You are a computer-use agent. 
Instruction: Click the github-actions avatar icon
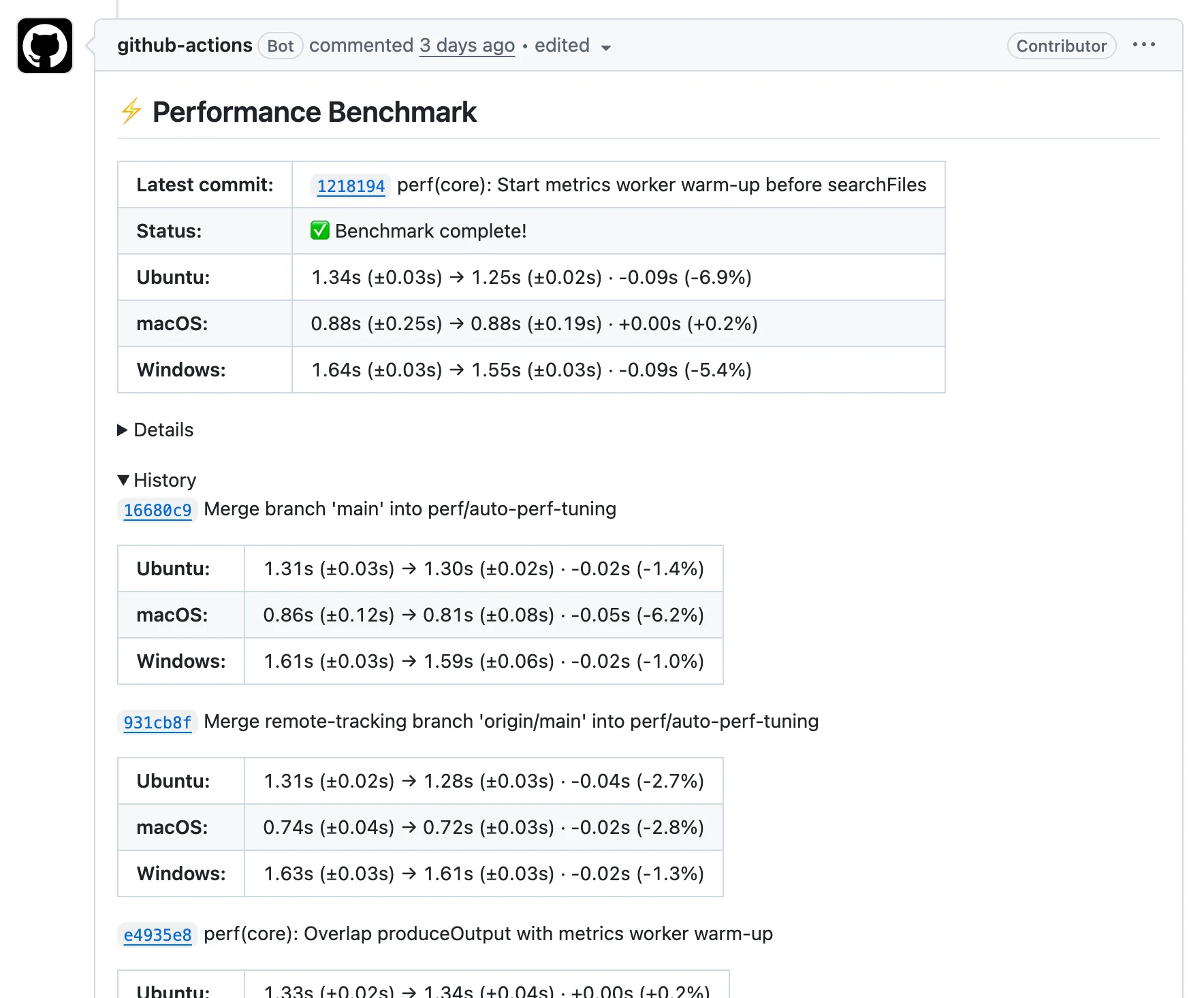pos(45,46)
